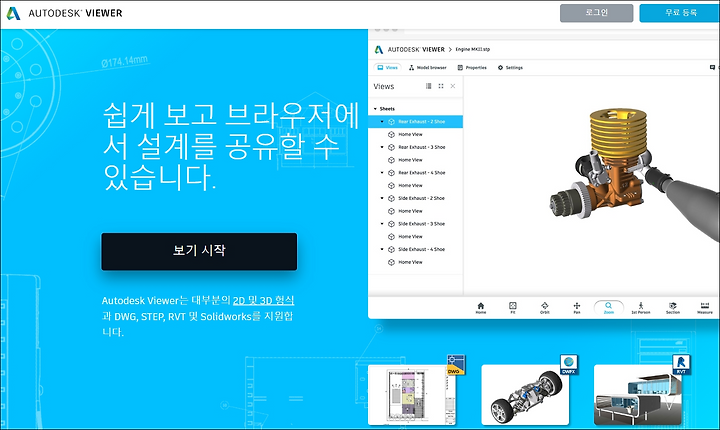Select the Rear Exhaust - 2 Shoe row
Image resolution: width=720 pixels, height=430 pixels.
click(416, 122)
